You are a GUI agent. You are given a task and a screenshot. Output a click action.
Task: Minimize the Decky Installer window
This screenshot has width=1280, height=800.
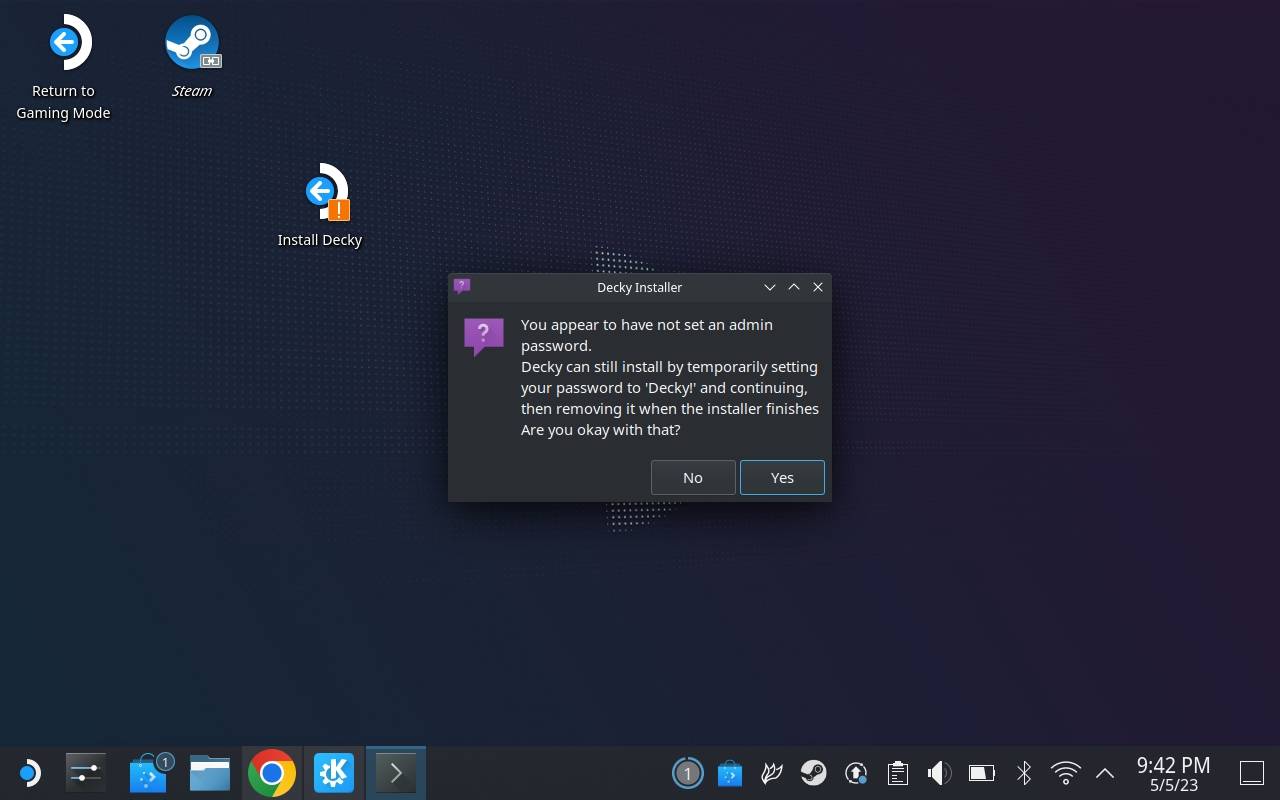[770, 287]
